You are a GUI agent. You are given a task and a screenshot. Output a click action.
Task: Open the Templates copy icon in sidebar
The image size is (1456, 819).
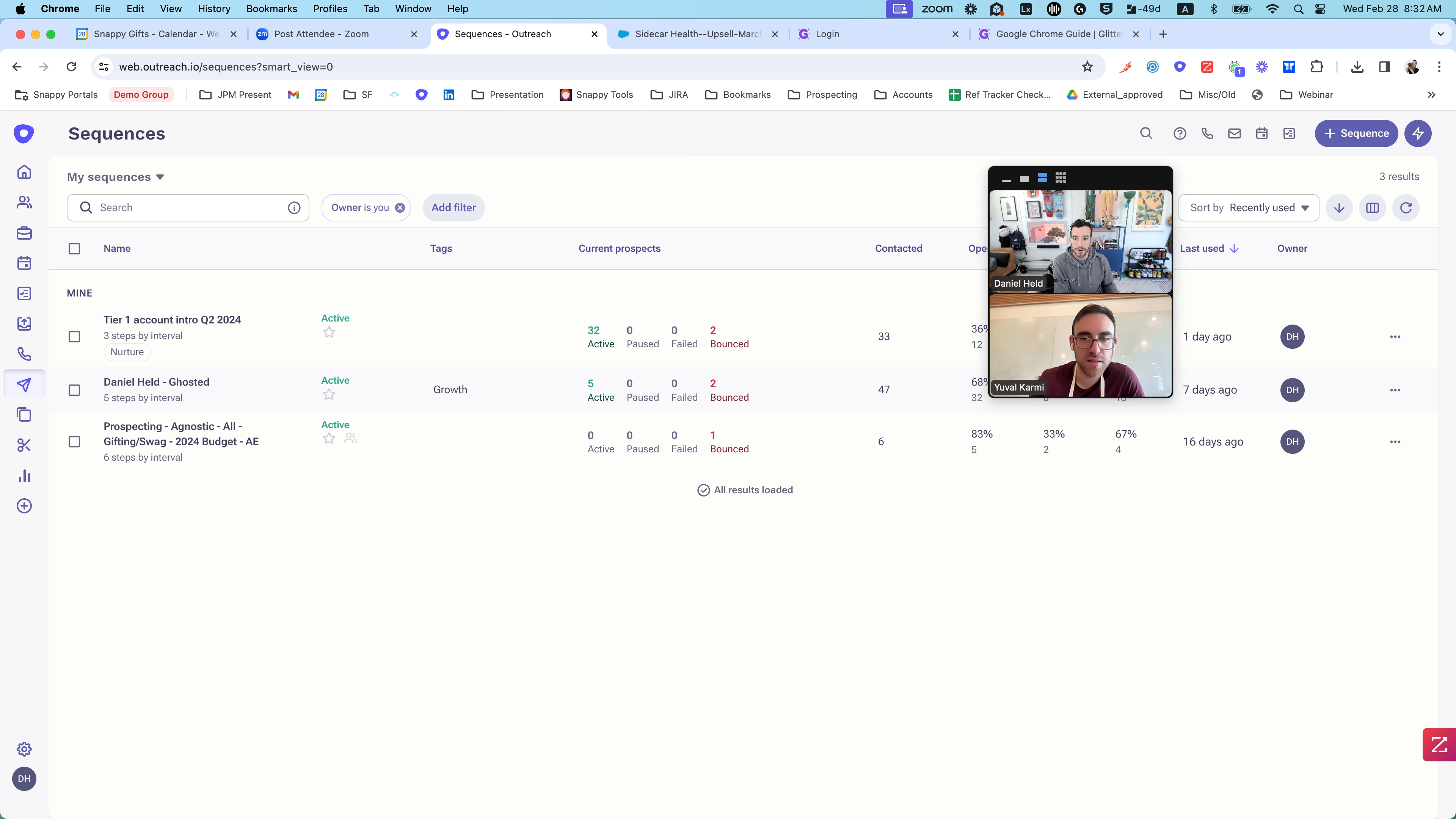[24, 415]
